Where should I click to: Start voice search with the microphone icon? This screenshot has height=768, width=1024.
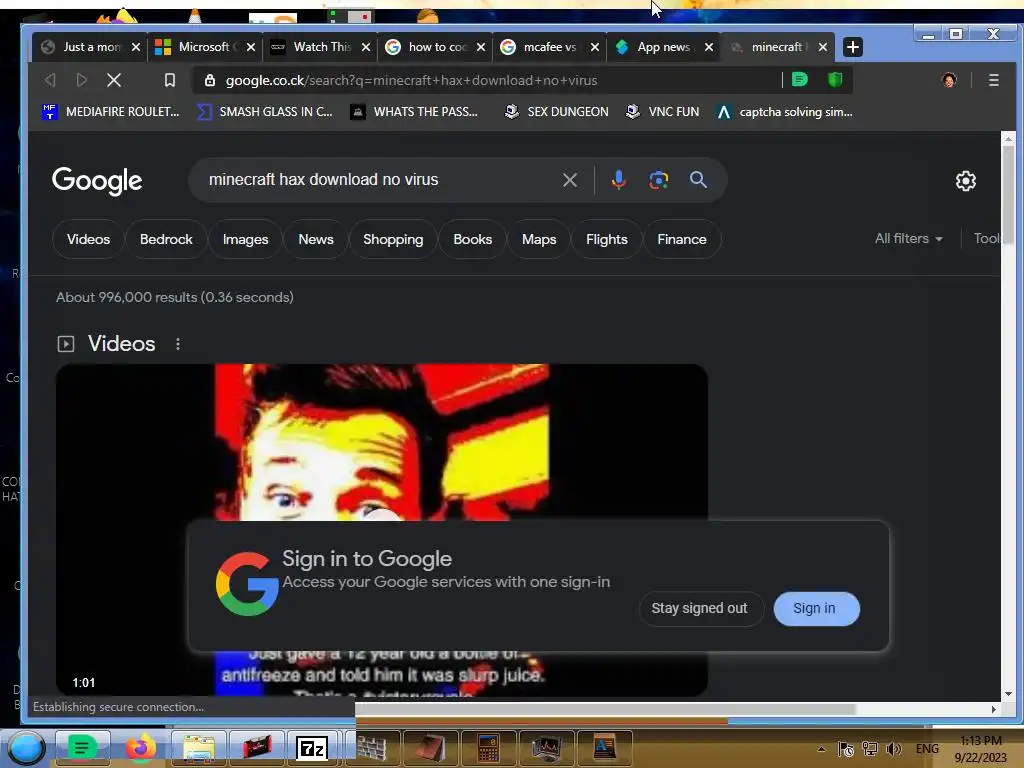pos(618,180)
